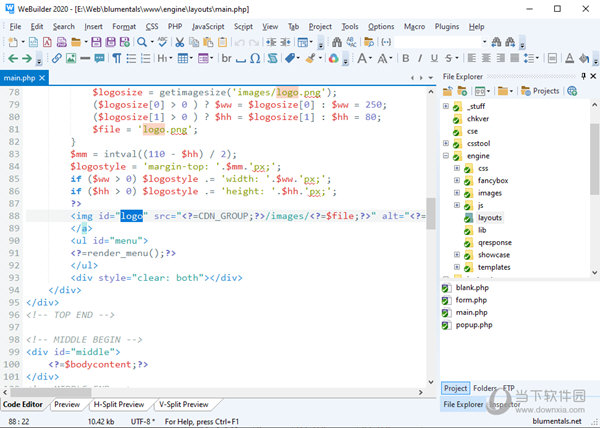Screen dimensions: 600x428
Task: Cut selection with the scissors icon
Action: 179,42
